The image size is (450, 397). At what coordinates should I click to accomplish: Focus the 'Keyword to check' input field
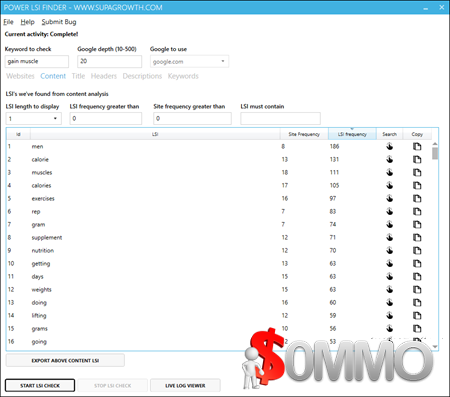click(x=37, y=61)
